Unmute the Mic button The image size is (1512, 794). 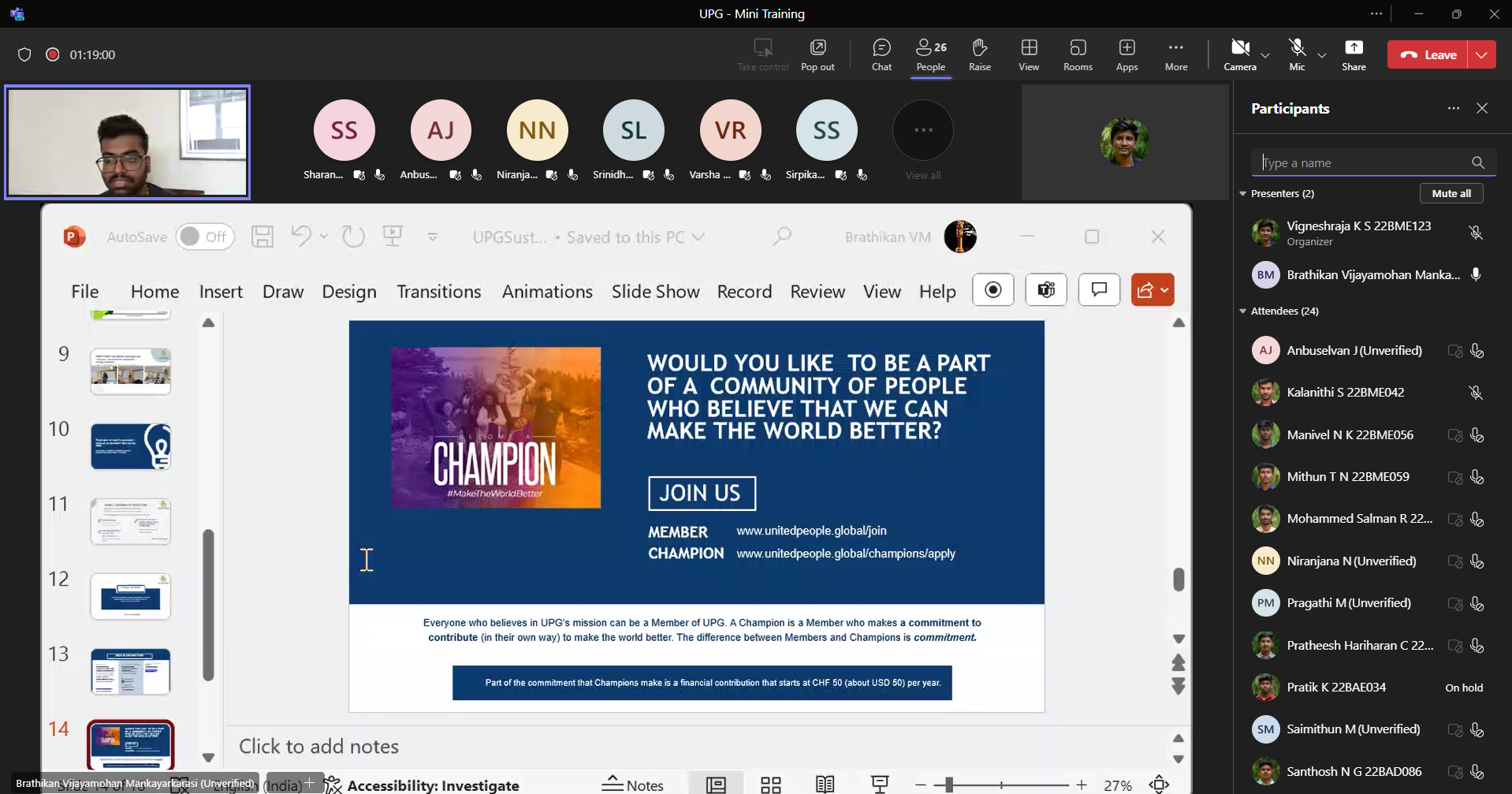(x=1297, y=54)
